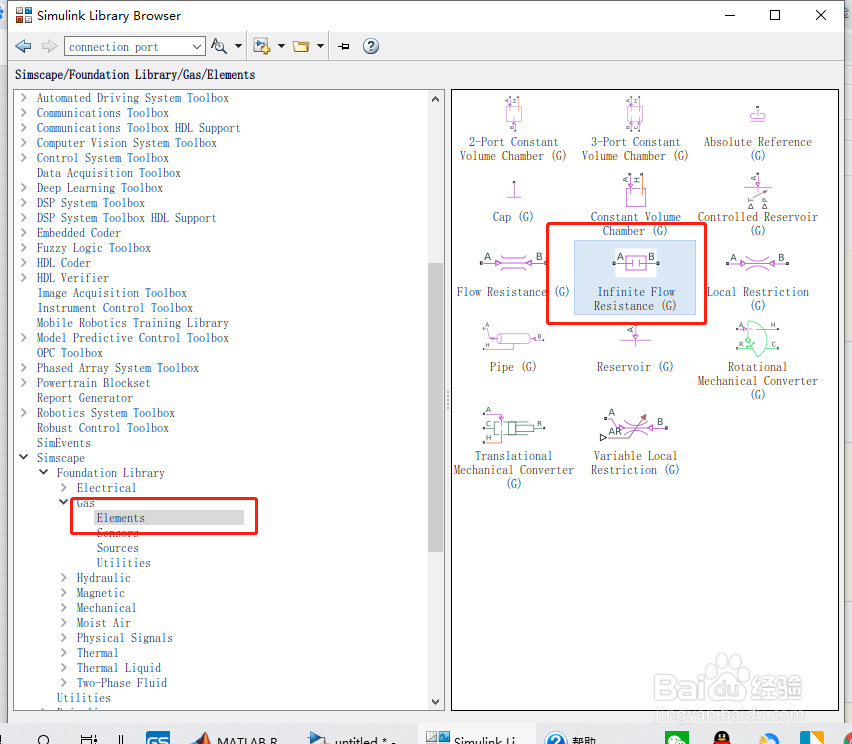The height and width of the screenshot is (744, 852).
Task: Open QQ penguin icon in taskbar
Action: (722, 738)
